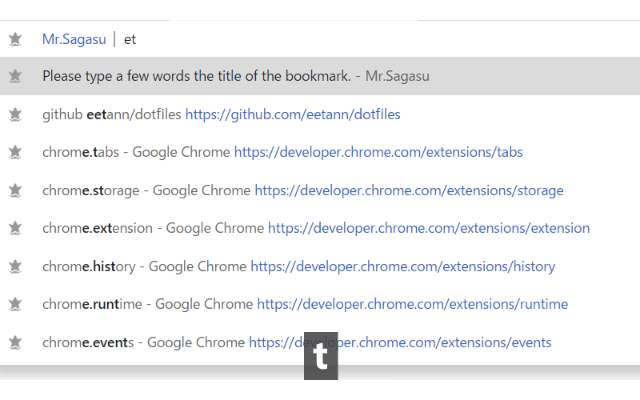Screen dimensions: 640x400
Task: Open the developer.chrome.com/extensions/tabs link
Action: coord(378,152)
